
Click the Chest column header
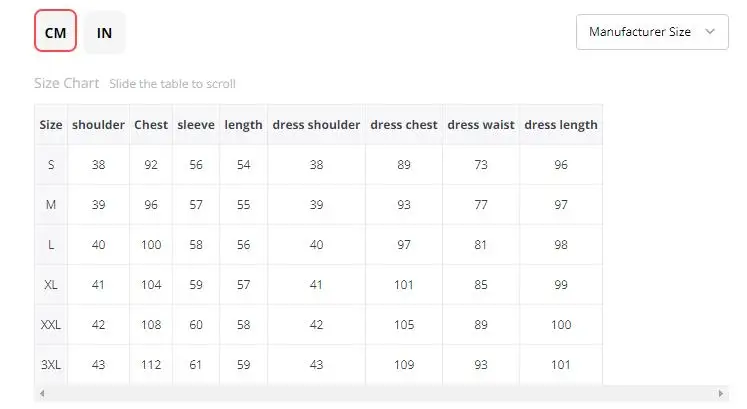coord(151,125)
